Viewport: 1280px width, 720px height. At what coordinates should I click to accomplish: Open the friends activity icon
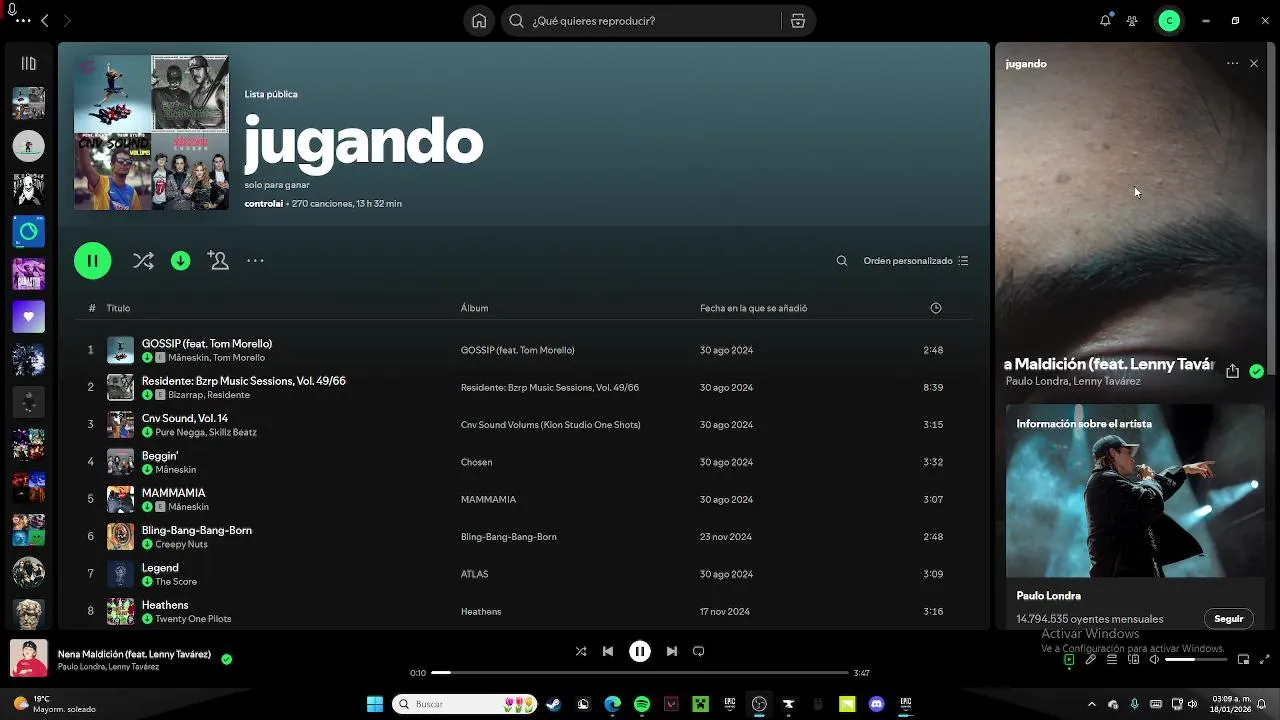[1132, 21]
